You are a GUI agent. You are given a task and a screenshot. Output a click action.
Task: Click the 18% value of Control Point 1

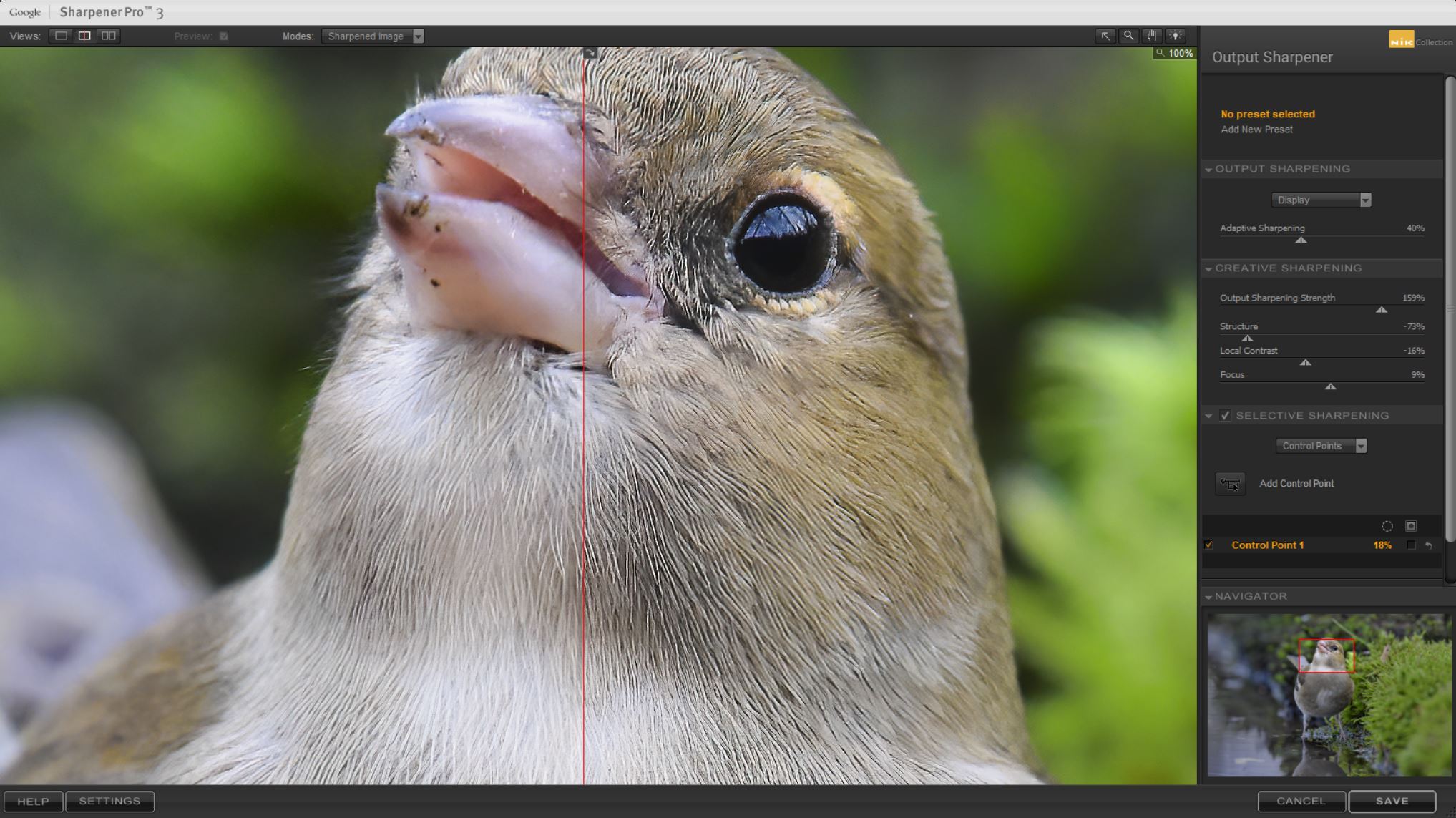pyautogui.click(x=1382, y=545)
